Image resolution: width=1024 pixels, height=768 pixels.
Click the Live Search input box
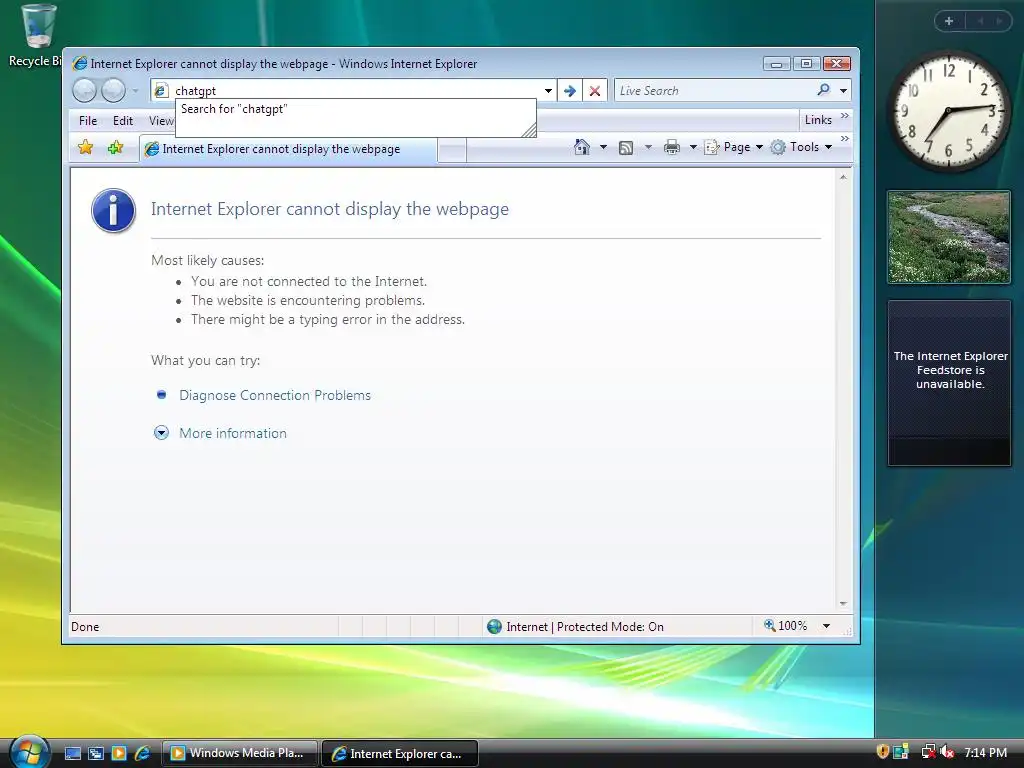tap(713, 90)
